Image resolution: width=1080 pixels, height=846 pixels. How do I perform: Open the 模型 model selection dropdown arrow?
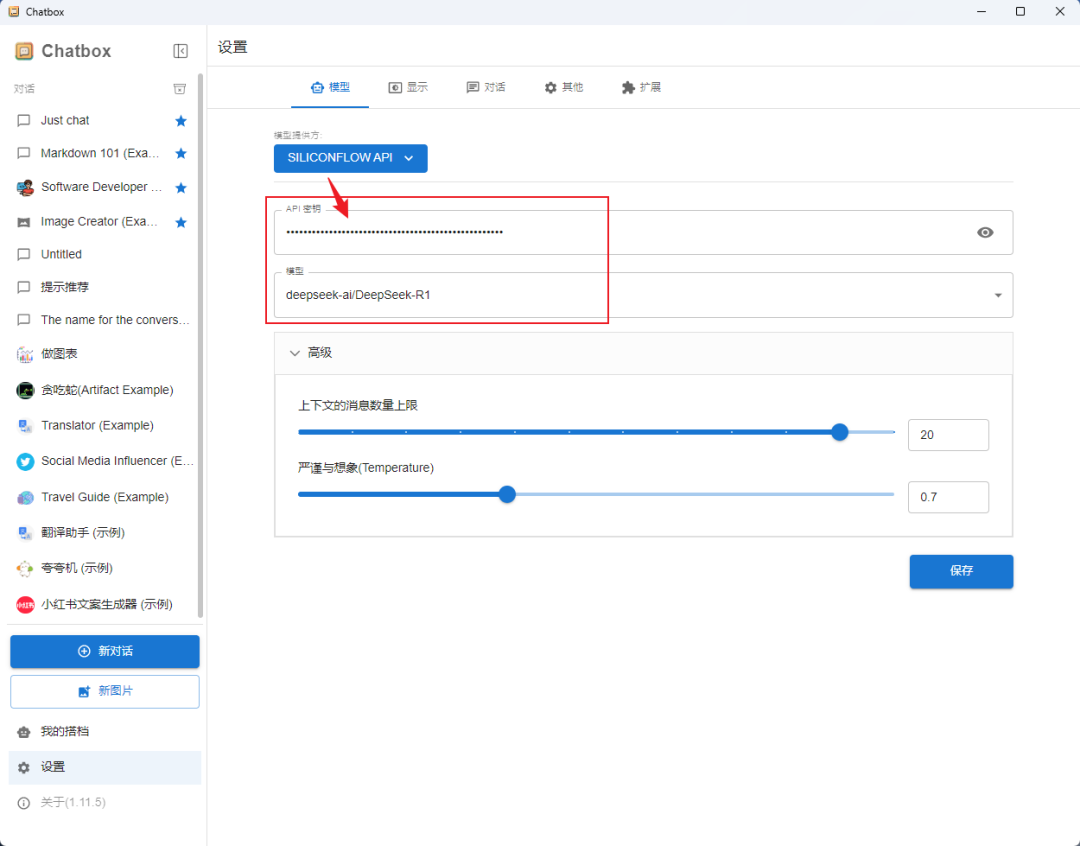[x=997, y=296]
